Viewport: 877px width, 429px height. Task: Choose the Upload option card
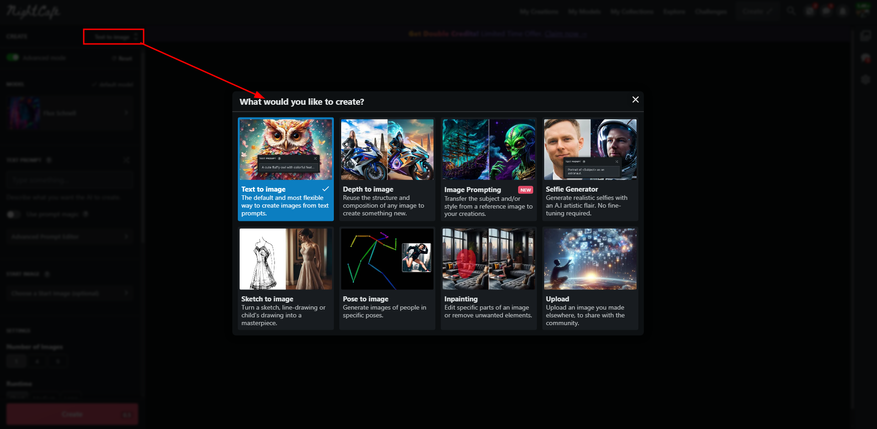tap(590, 278)
